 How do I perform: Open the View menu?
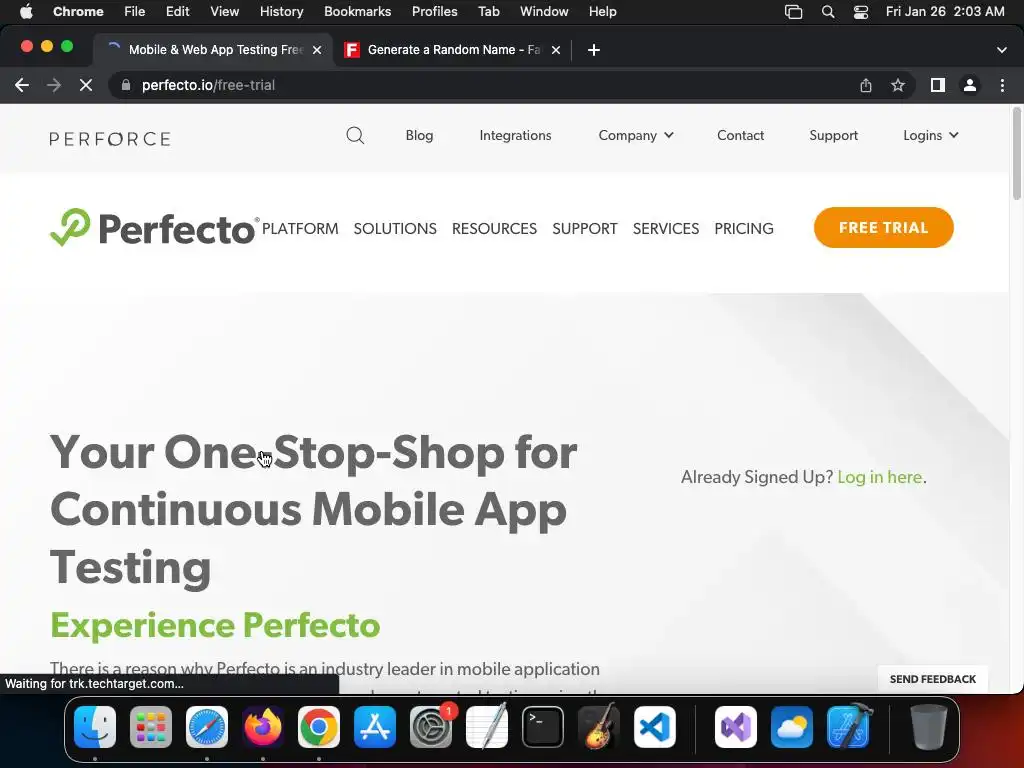tap(225, 12)
